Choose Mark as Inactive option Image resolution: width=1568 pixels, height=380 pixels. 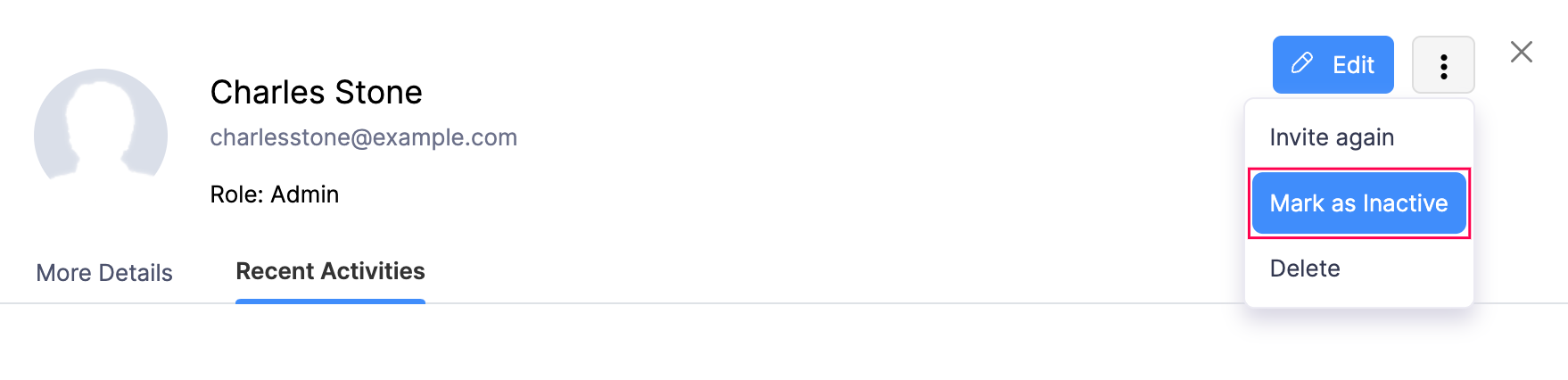pyautogui.click(x=1358, y=203)
